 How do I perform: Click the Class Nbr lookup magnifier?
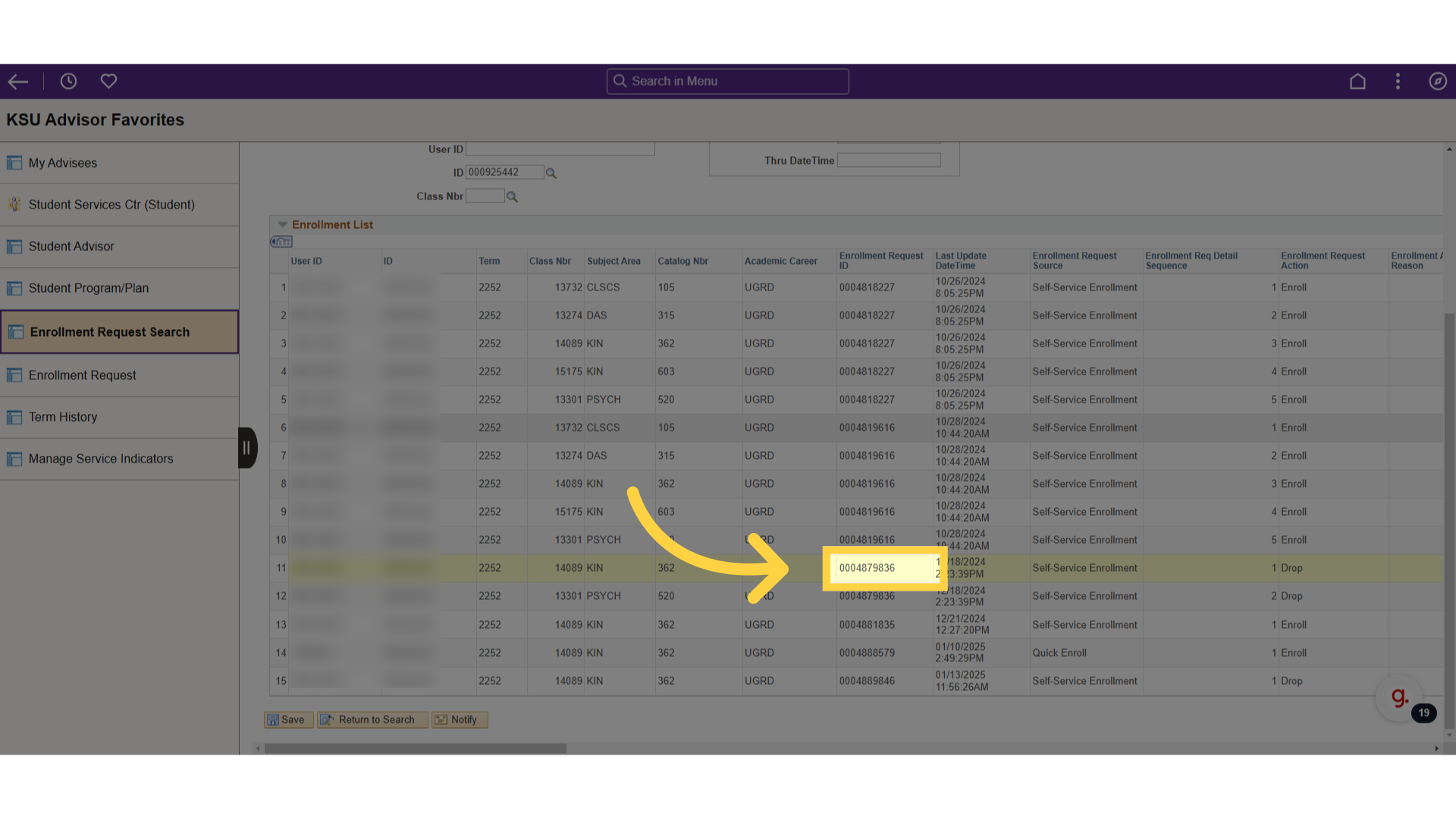click(512, 197)
